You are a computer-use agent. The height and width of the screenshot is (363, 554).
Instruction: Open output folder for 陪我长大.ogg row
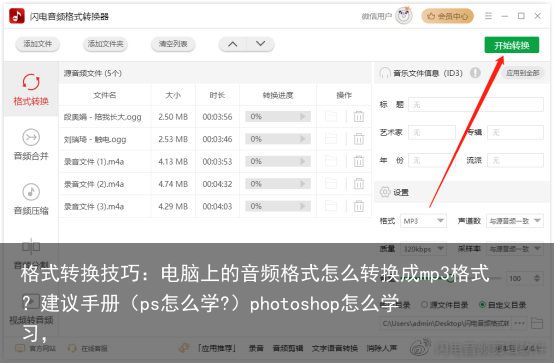click(x=331, y=117)
